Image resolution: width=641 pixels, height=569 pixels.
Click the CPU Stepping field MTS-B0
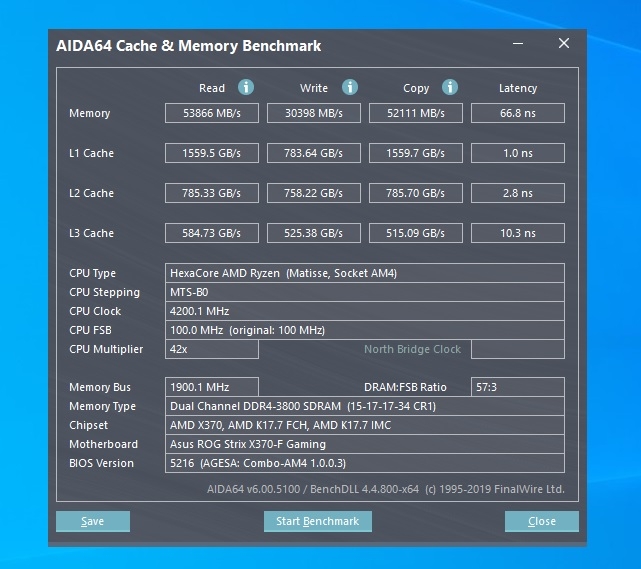365,292
